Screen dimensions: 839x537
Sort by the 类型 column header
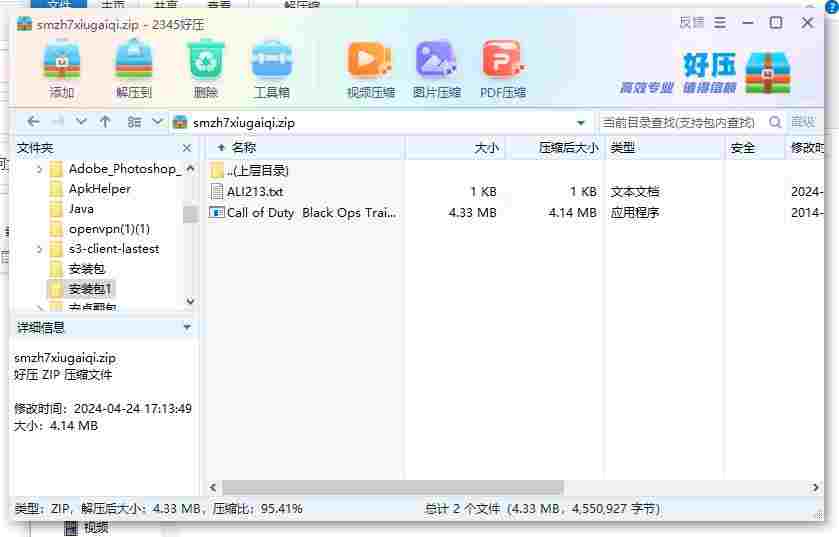[x=665, y=148]
